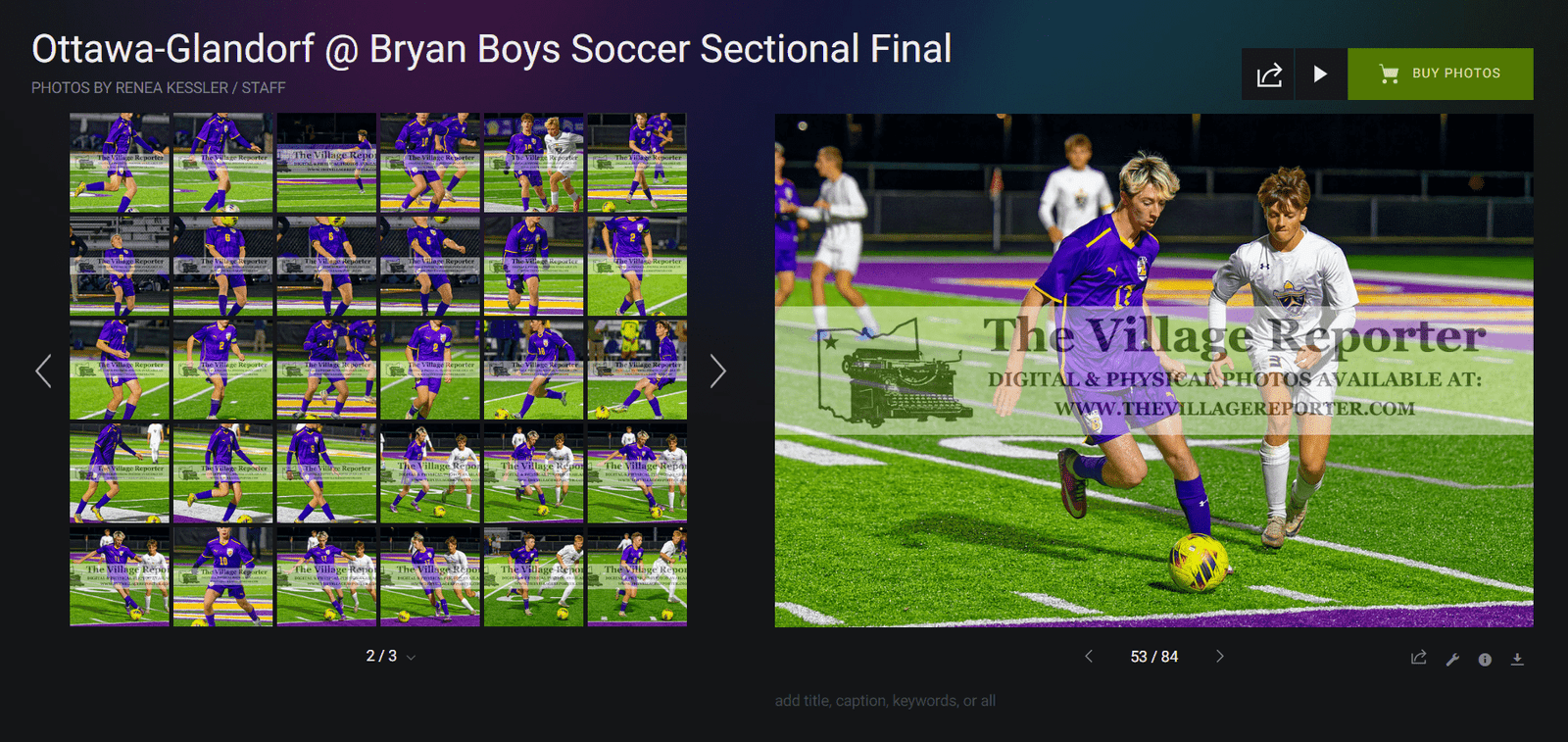This screenshot has height=742, width=1568.
Task: Select the third thumbnail in first row
Action: 326,163
